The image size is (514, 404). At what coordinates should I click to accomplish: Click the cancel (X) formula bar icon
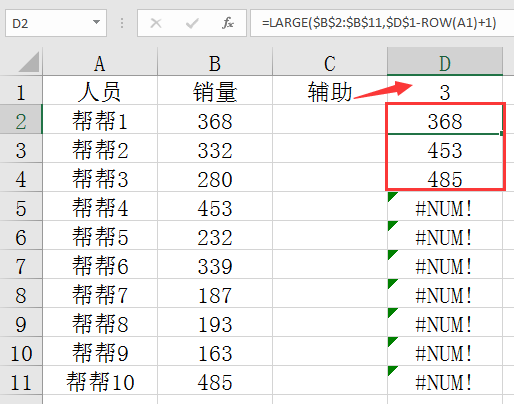(x=156, y=23)
